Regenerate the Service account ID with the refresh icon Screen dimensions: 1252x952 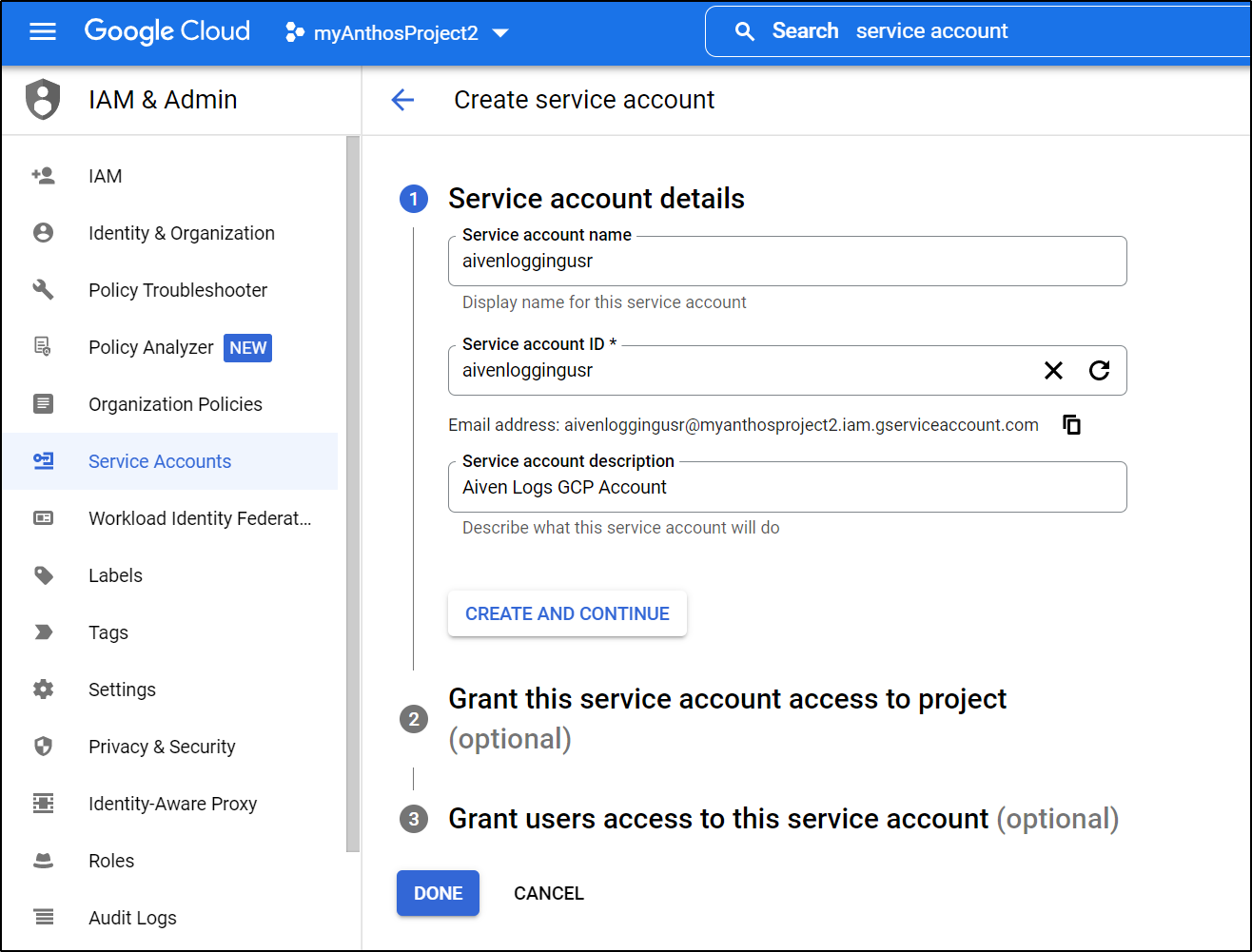(x=1099, y=371)
